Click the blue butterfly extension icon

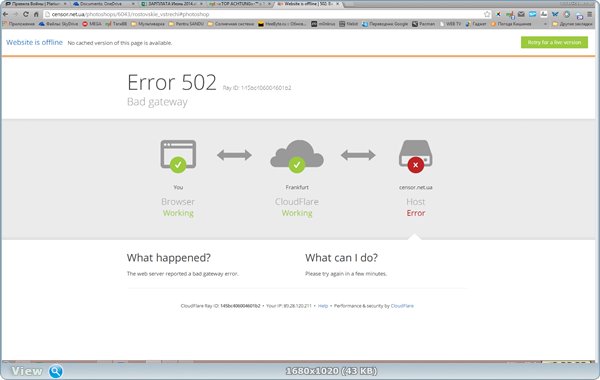point(555,14)
